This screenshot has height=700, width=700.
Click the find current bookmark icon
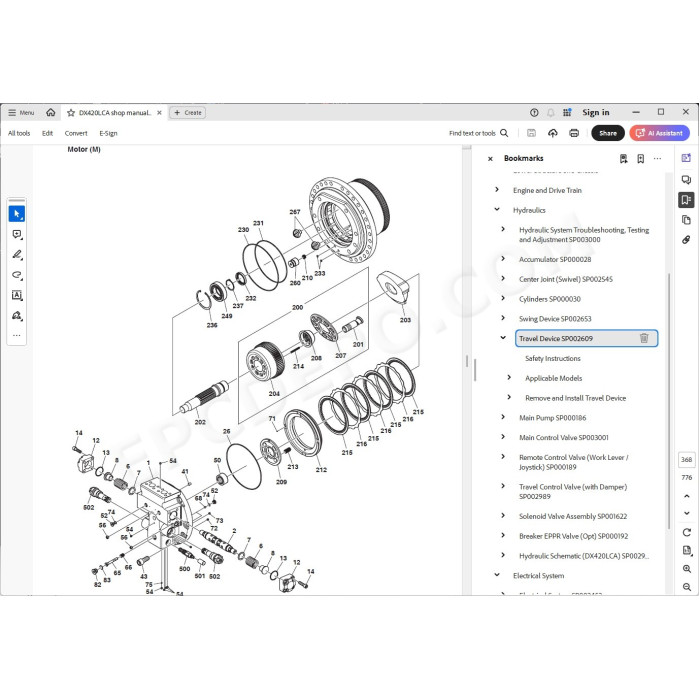(x=624, y=158)
